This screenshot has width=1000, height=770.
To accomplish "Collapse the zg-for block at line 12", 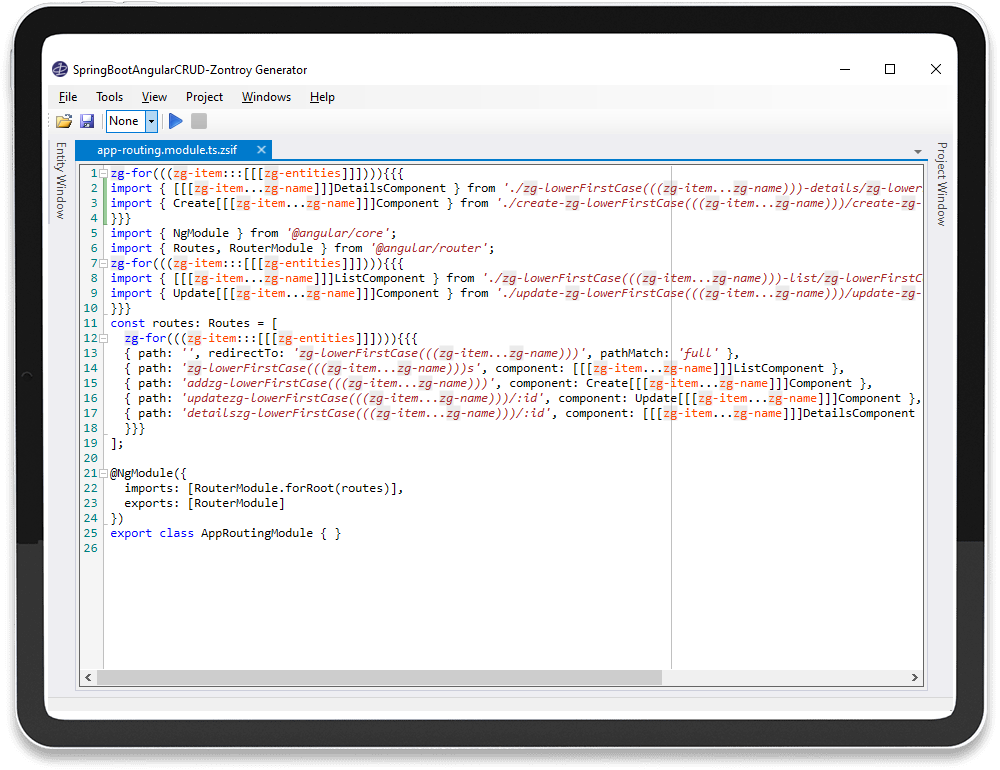I will click(104, 339).
